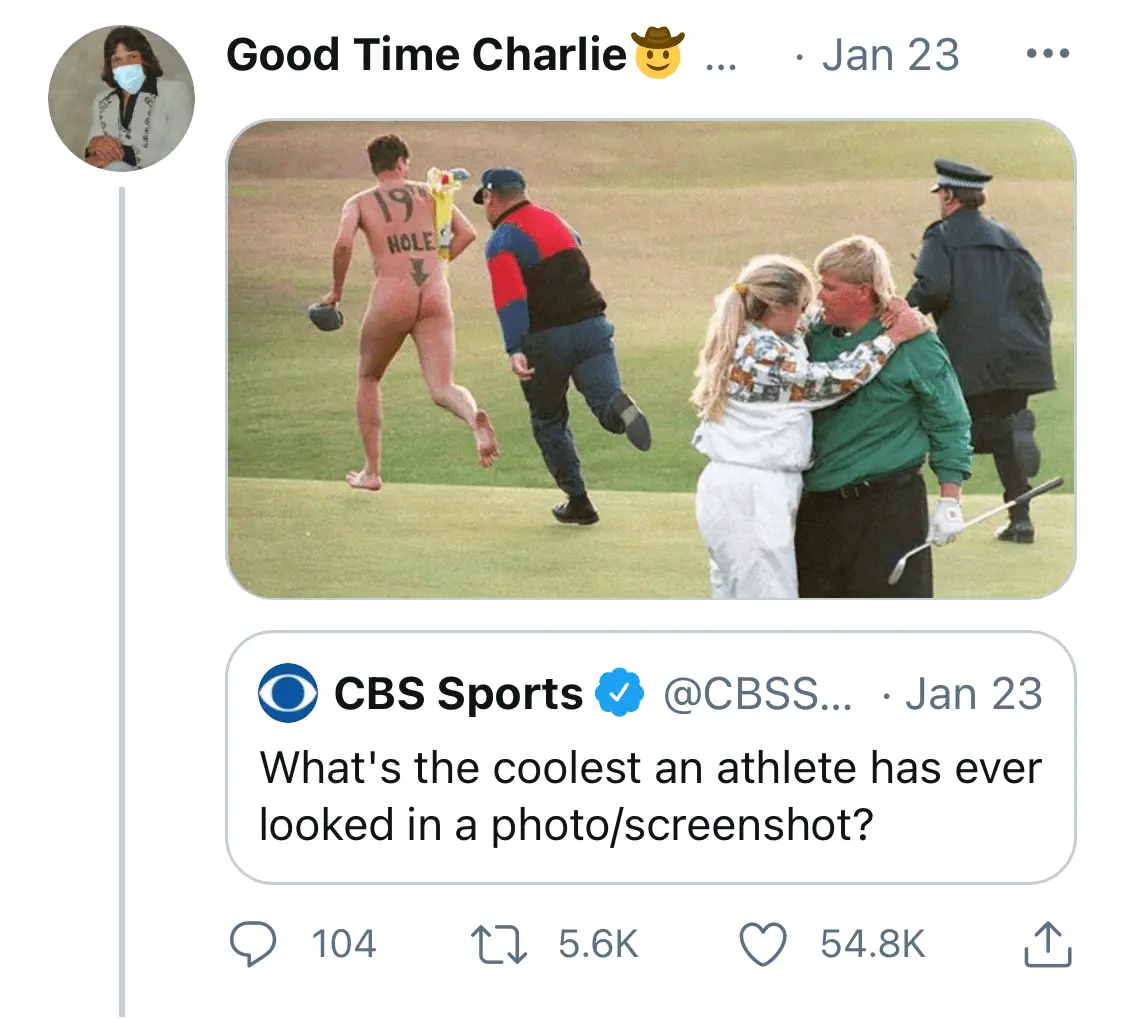This screenshot has height=1019, width=1125.
Task: Click the truncated handle ellipsis after the name
Action: (x=720, y=60)
